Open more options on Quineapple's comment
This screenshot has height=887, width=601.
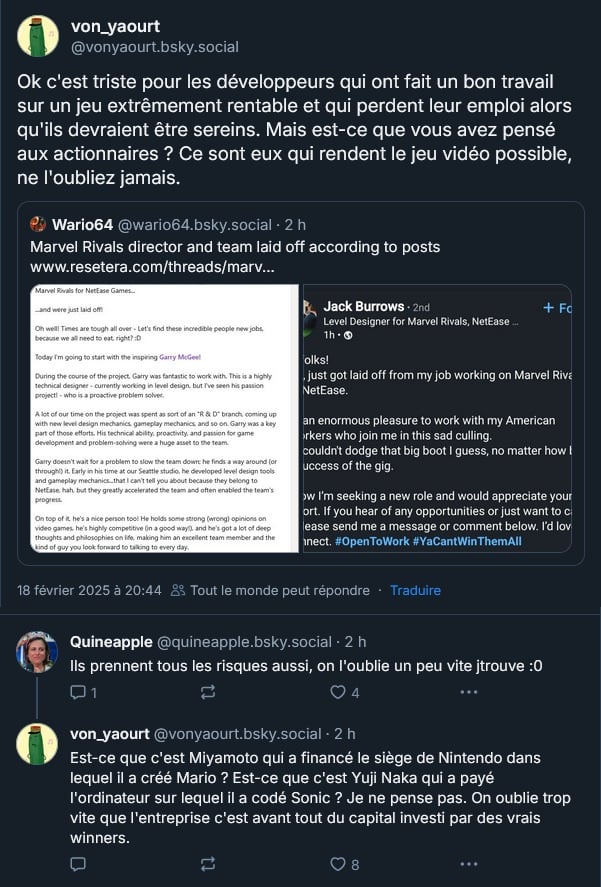469,692
